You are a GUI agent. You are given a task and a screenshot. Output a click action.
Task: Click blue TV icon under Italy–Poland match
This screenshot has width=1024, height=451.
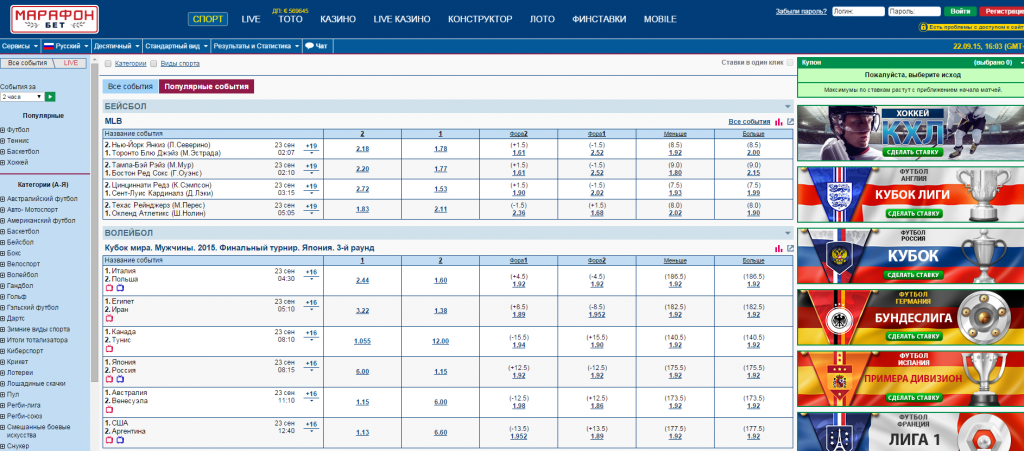click(120, 287)
